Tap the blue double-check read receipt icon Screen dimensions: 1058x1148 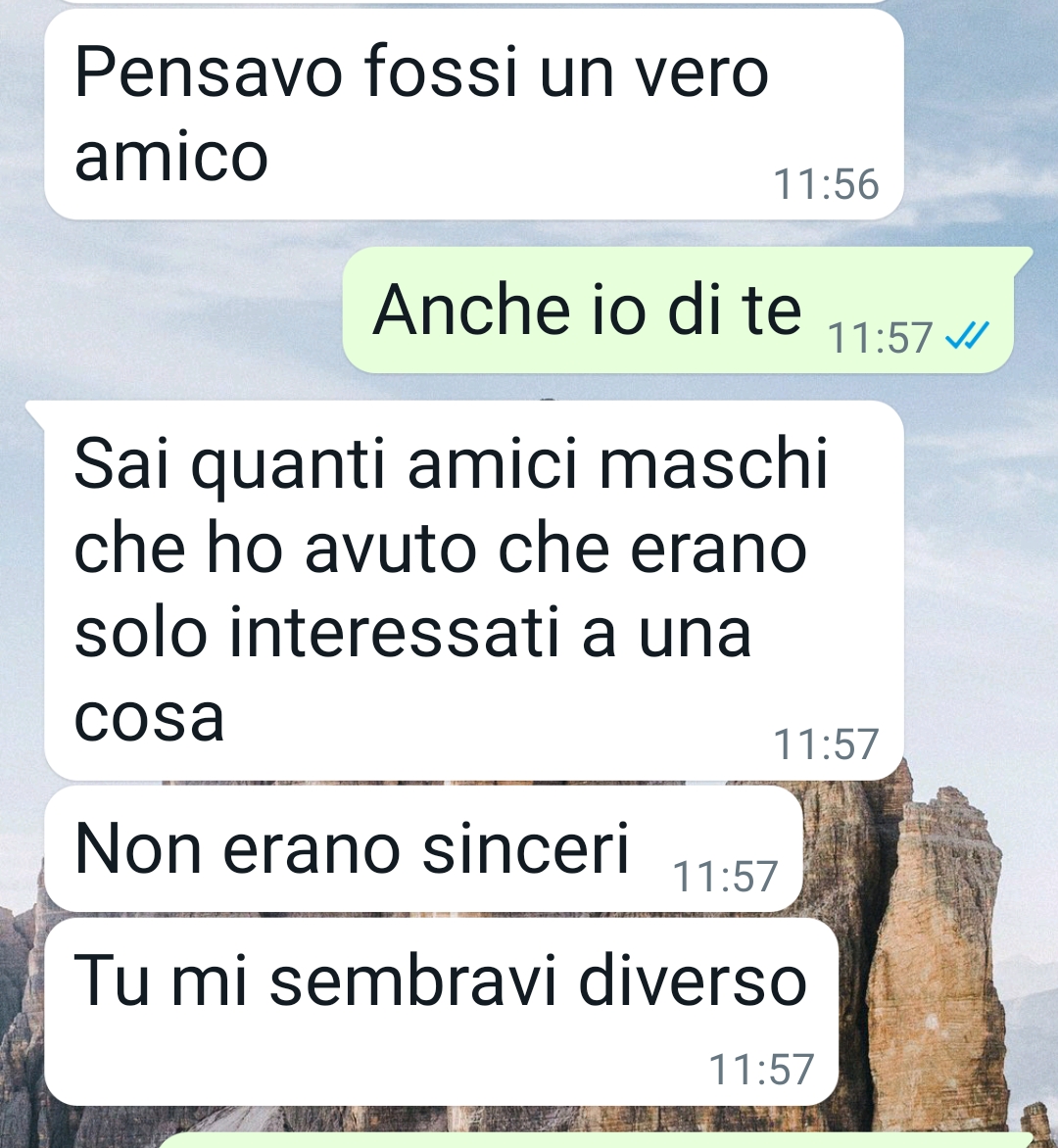point(967,336)
